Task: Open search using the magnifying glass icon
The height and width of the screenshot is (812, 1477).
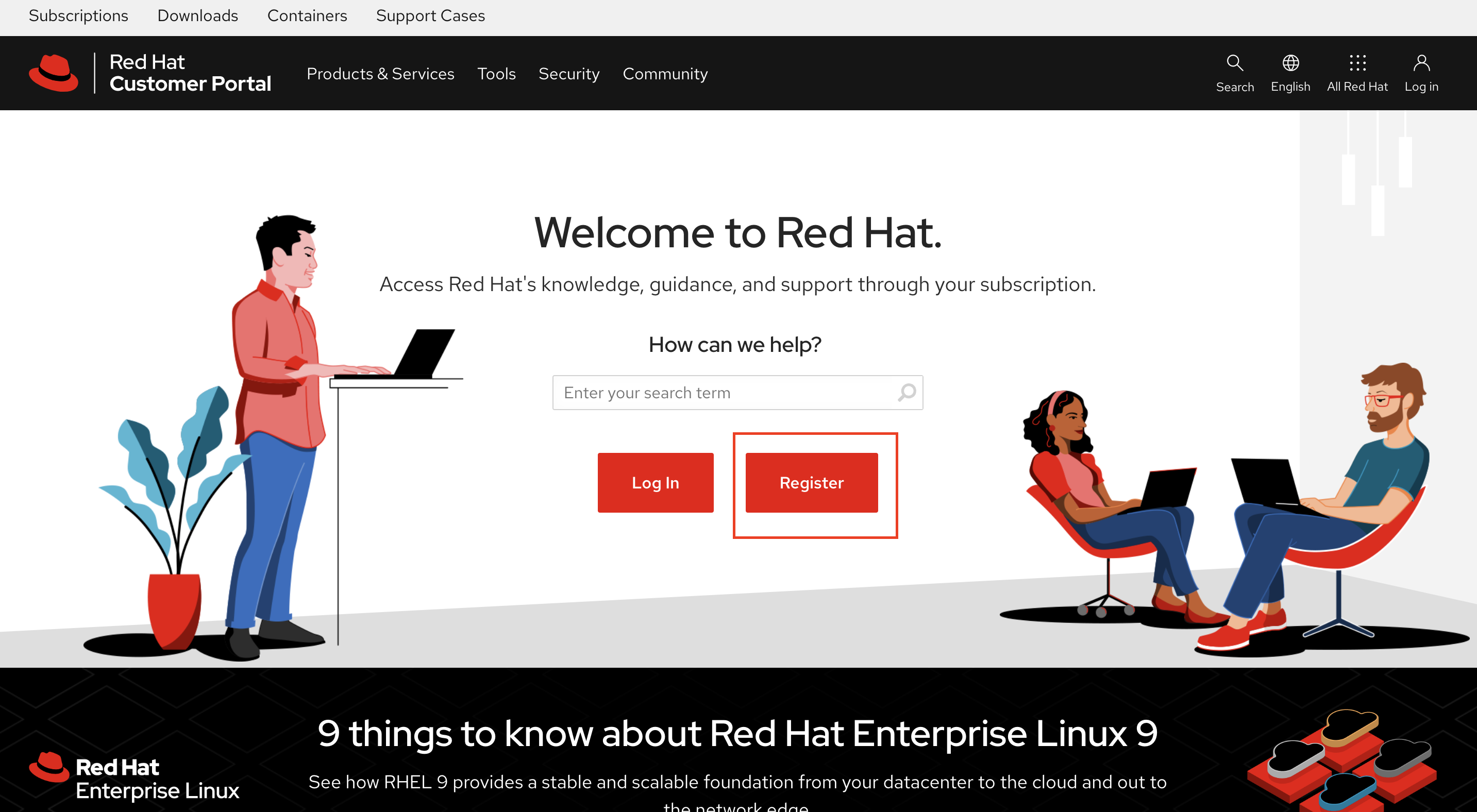Action: click(1234, 63)
